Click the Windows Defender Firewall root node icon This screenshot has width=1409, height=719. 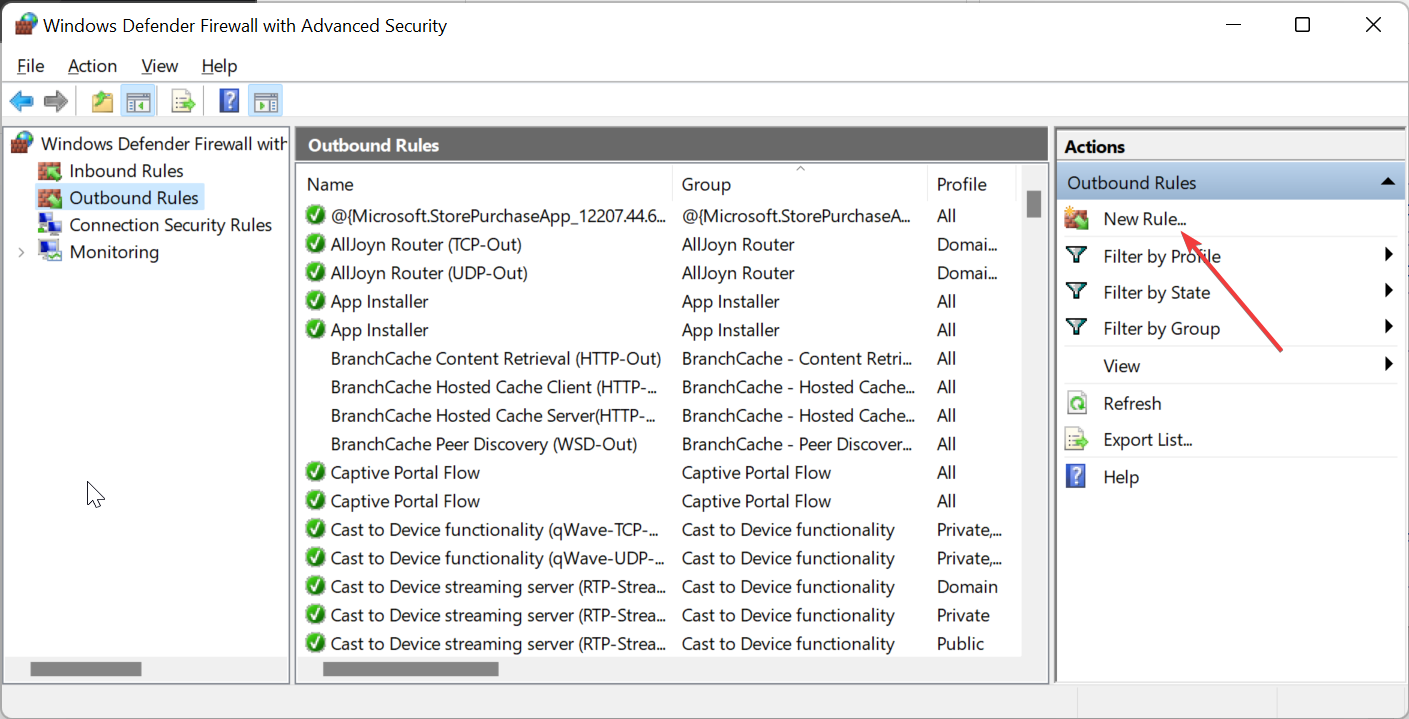pyautogui.click(x=23, y=143)
